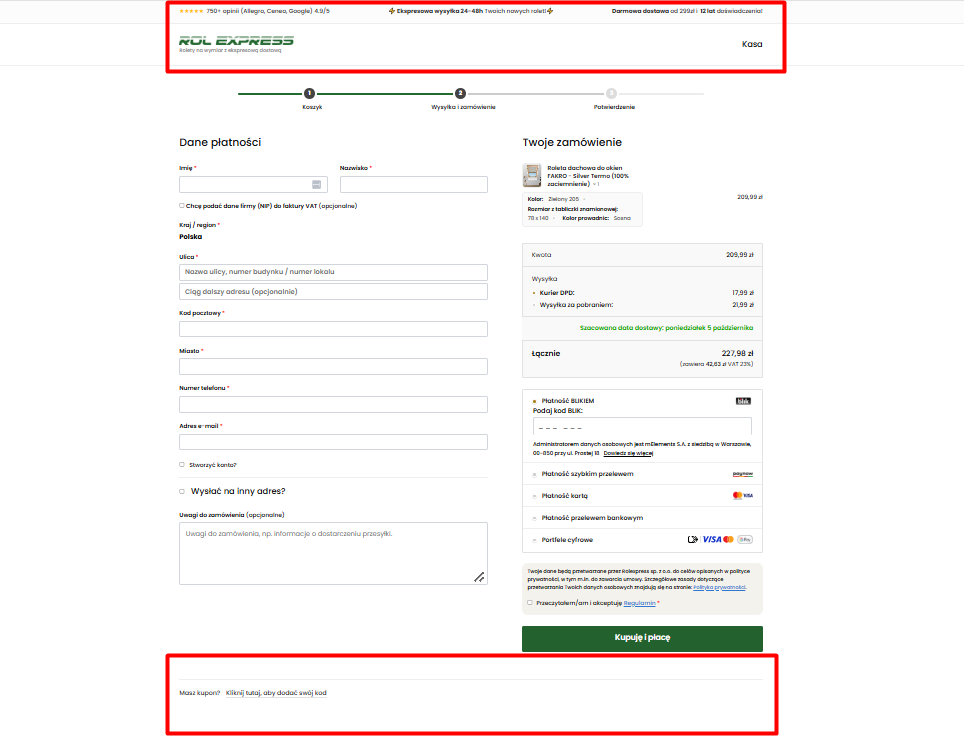Open the Regulamin link
The height and width of the screenshot is (744, 964).
(639, 603)
